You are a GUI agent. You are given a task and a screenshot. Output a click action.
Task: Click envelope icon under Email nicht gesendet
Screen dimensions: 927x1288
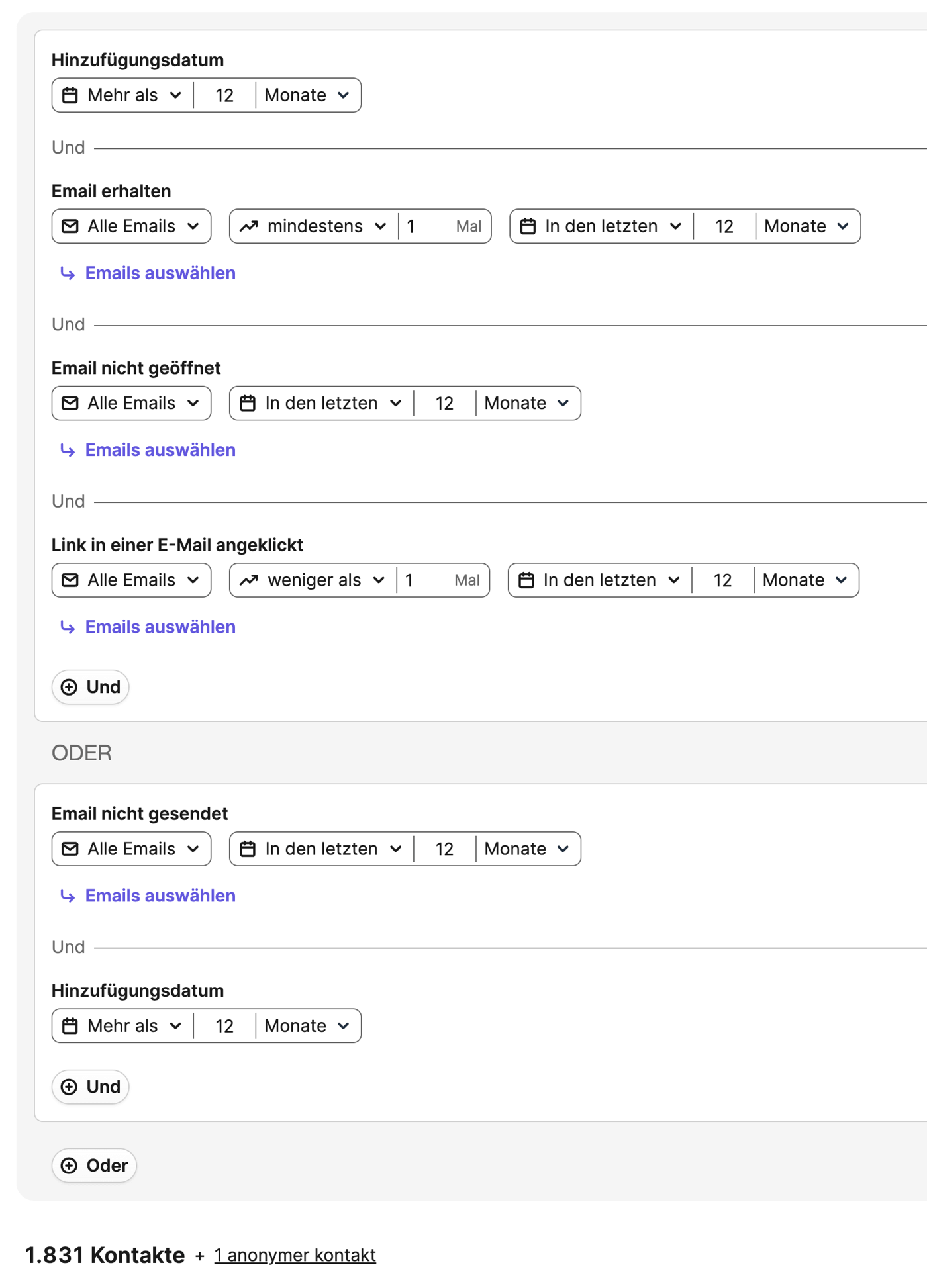pyautogui.click(x=70, y=849)
